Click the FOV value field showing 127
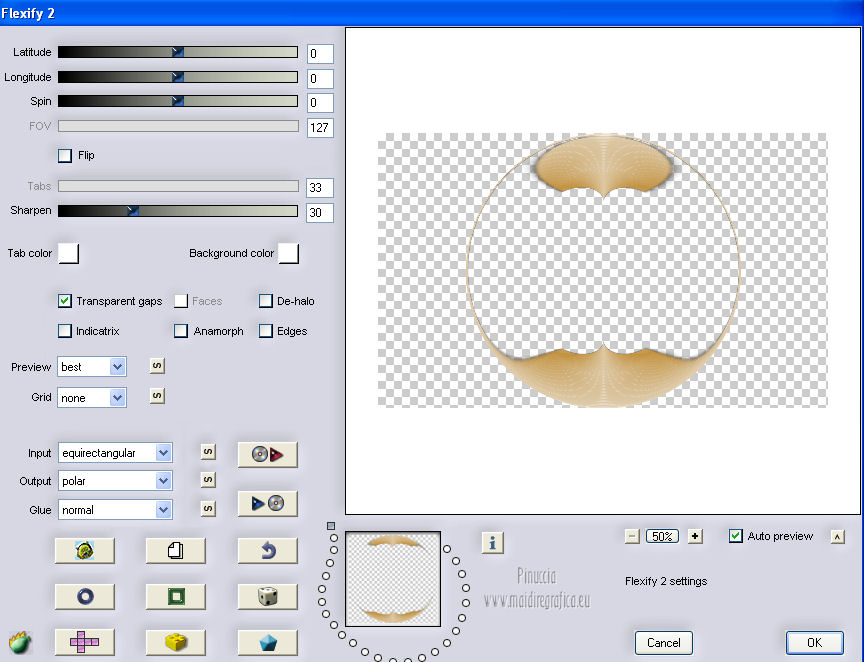Screen dimensions: 864x662 [x=320, y=128]
